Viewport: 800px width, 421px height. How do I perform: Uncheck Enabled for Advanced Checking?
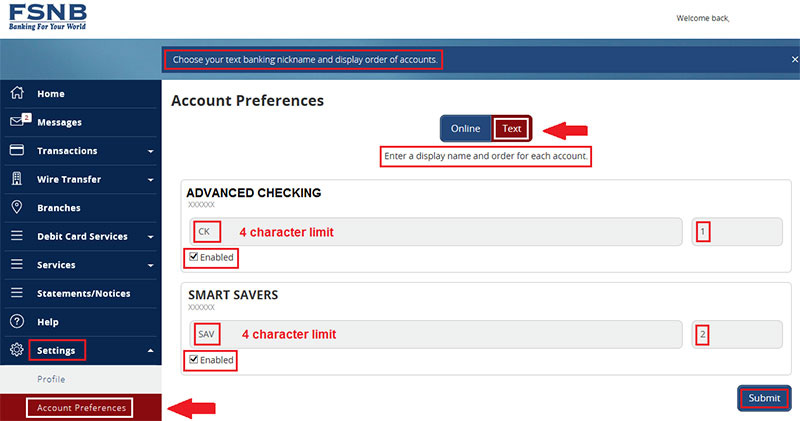tap(193, 257)
